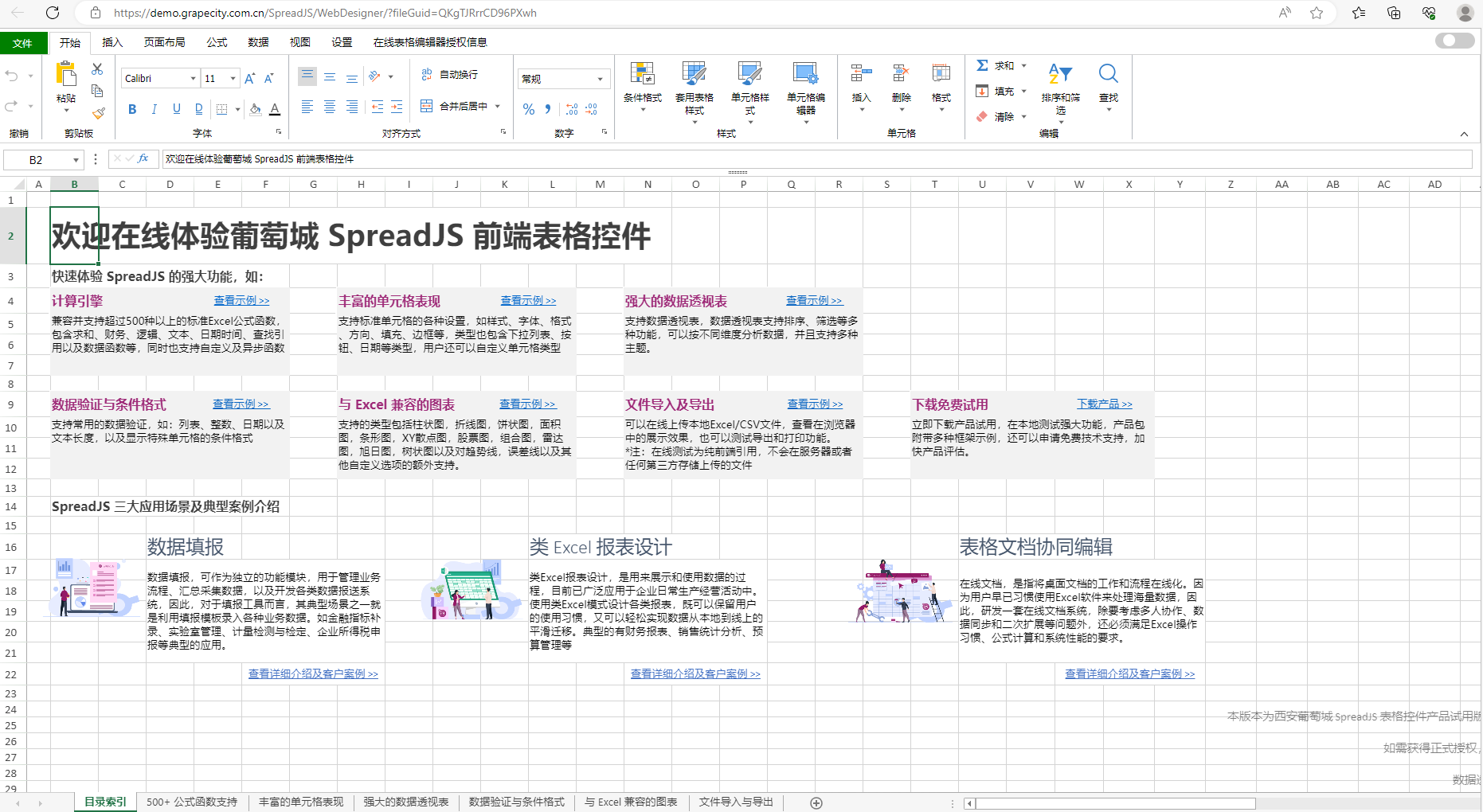Open 条件格式 conditional formatting
Image resolution: width=1483 pixels, height=812 pixels.
tap(643, 88)
